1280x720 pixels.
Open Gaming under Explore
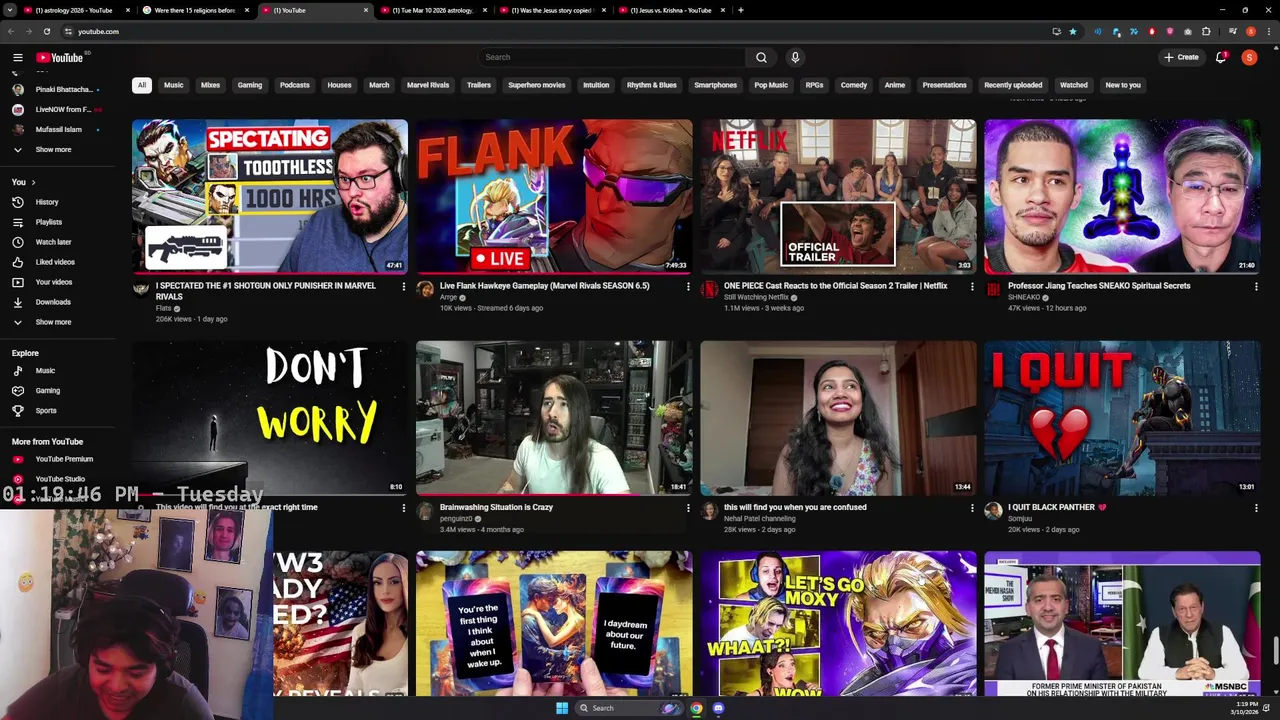click(x=48, y=391)
